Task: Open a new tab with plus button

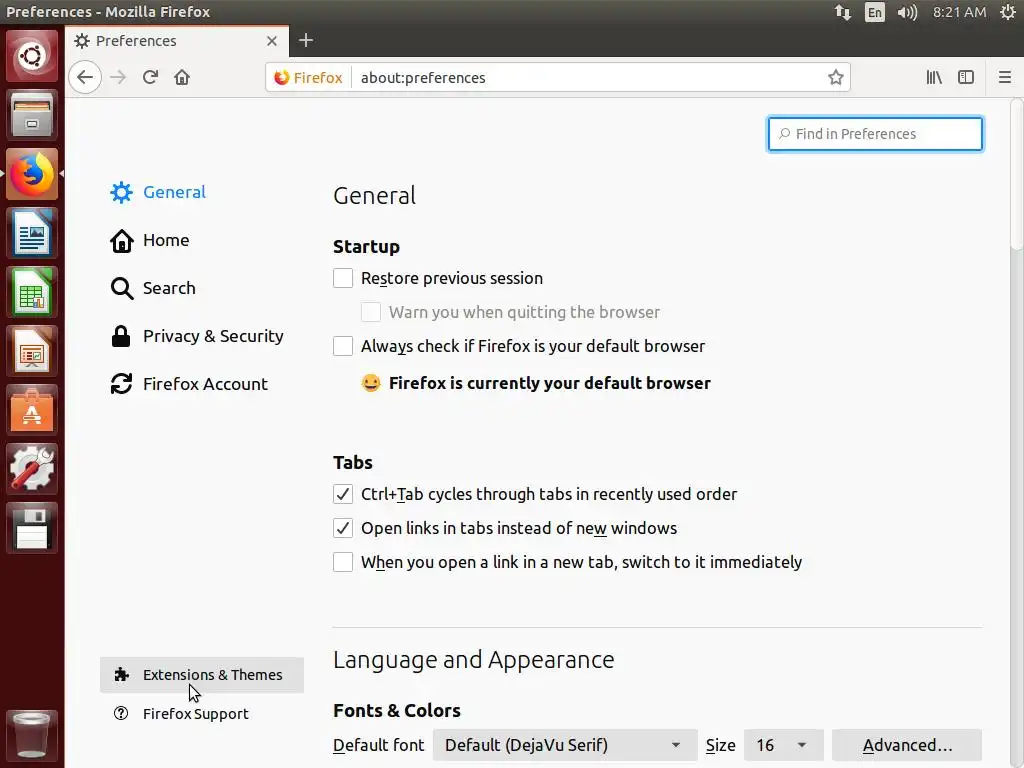Action: (x=306, y=40)
